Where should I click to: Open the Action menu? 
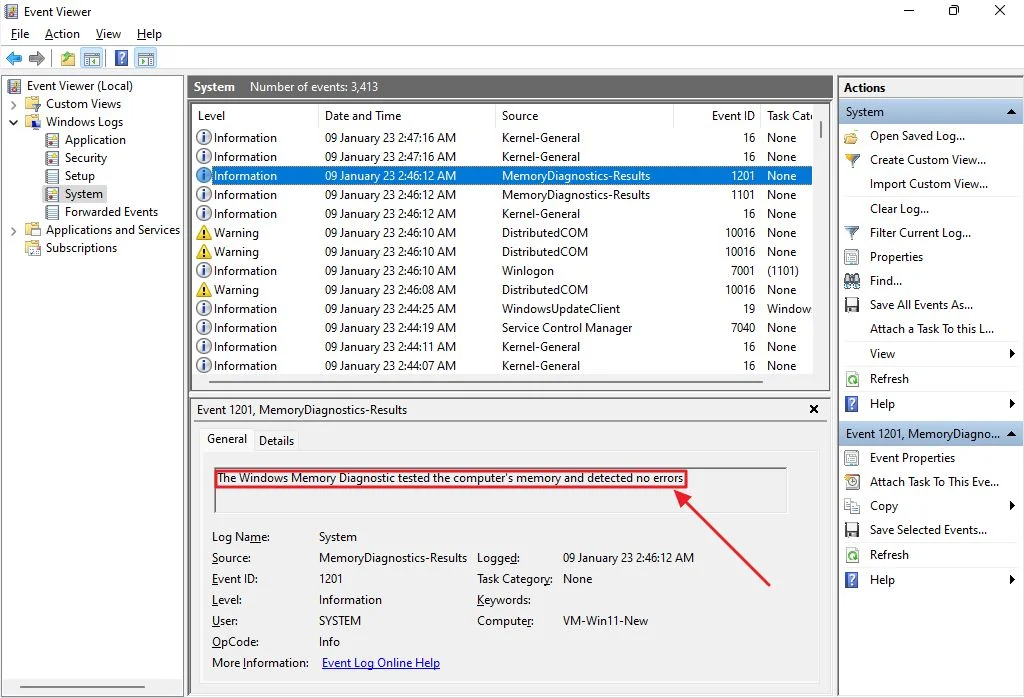tap(62, 34)
